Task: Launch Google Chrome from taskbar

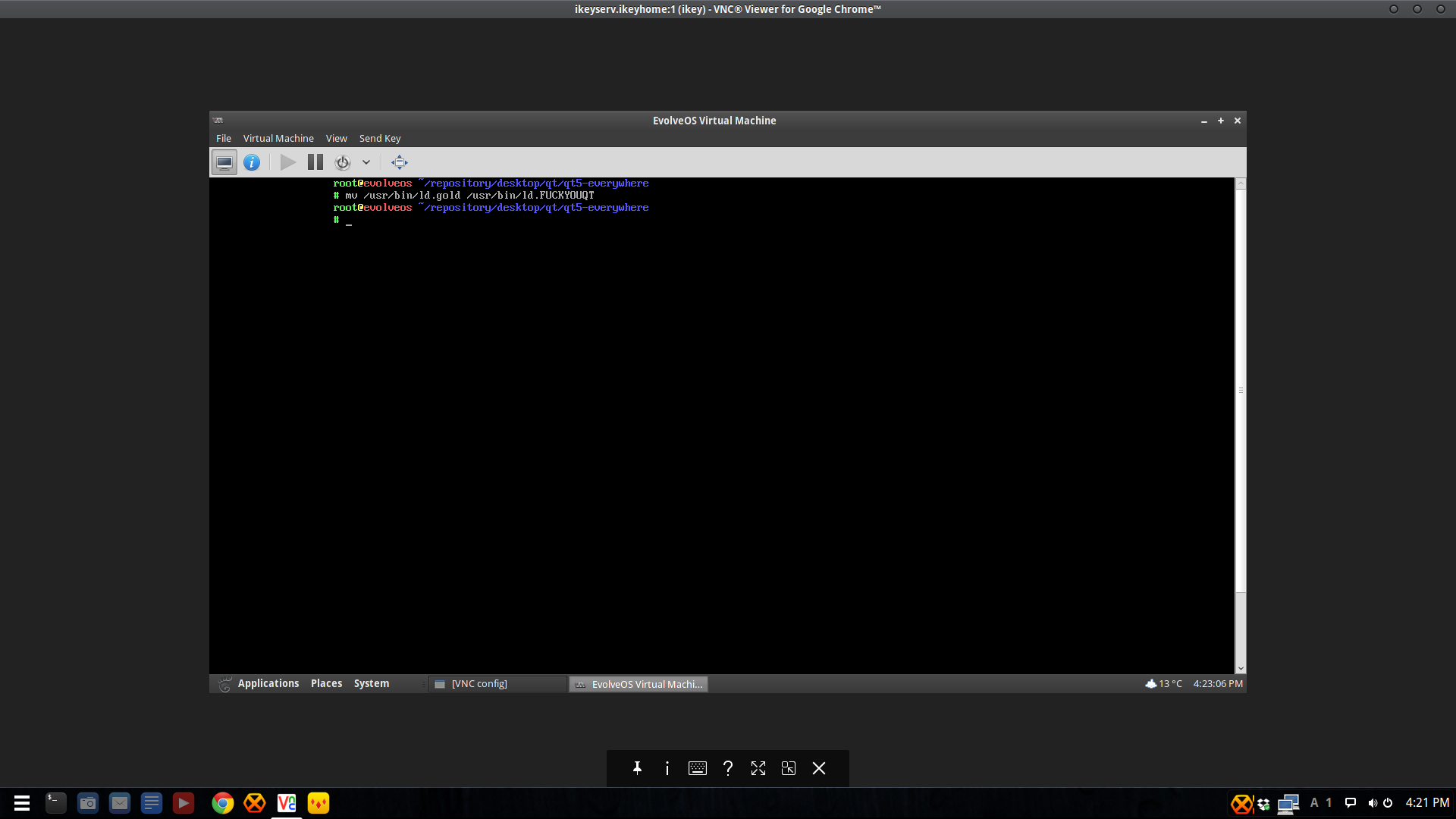Action: [223, 803]
